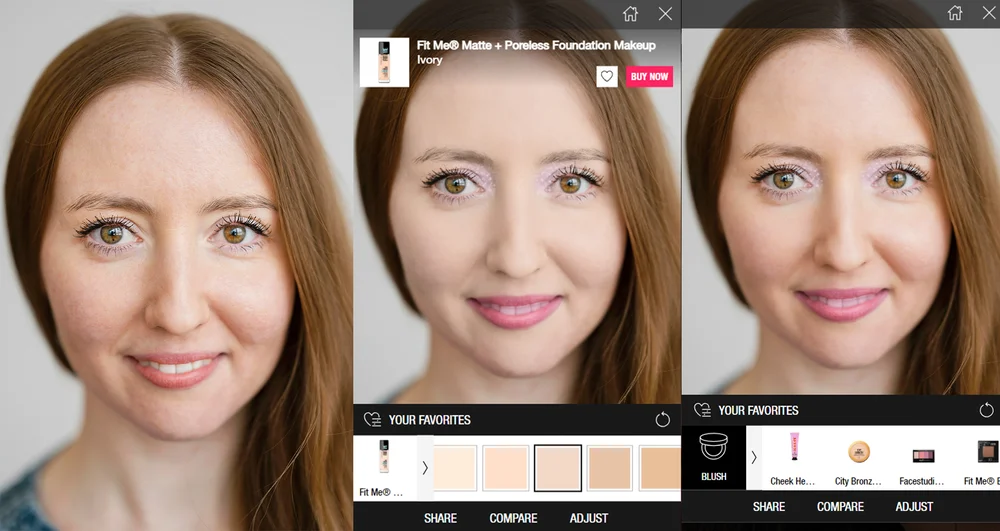Viewport: 1000px width, 531px height.
Task: Click ADJUST in the blush panel
Action: 915,507
